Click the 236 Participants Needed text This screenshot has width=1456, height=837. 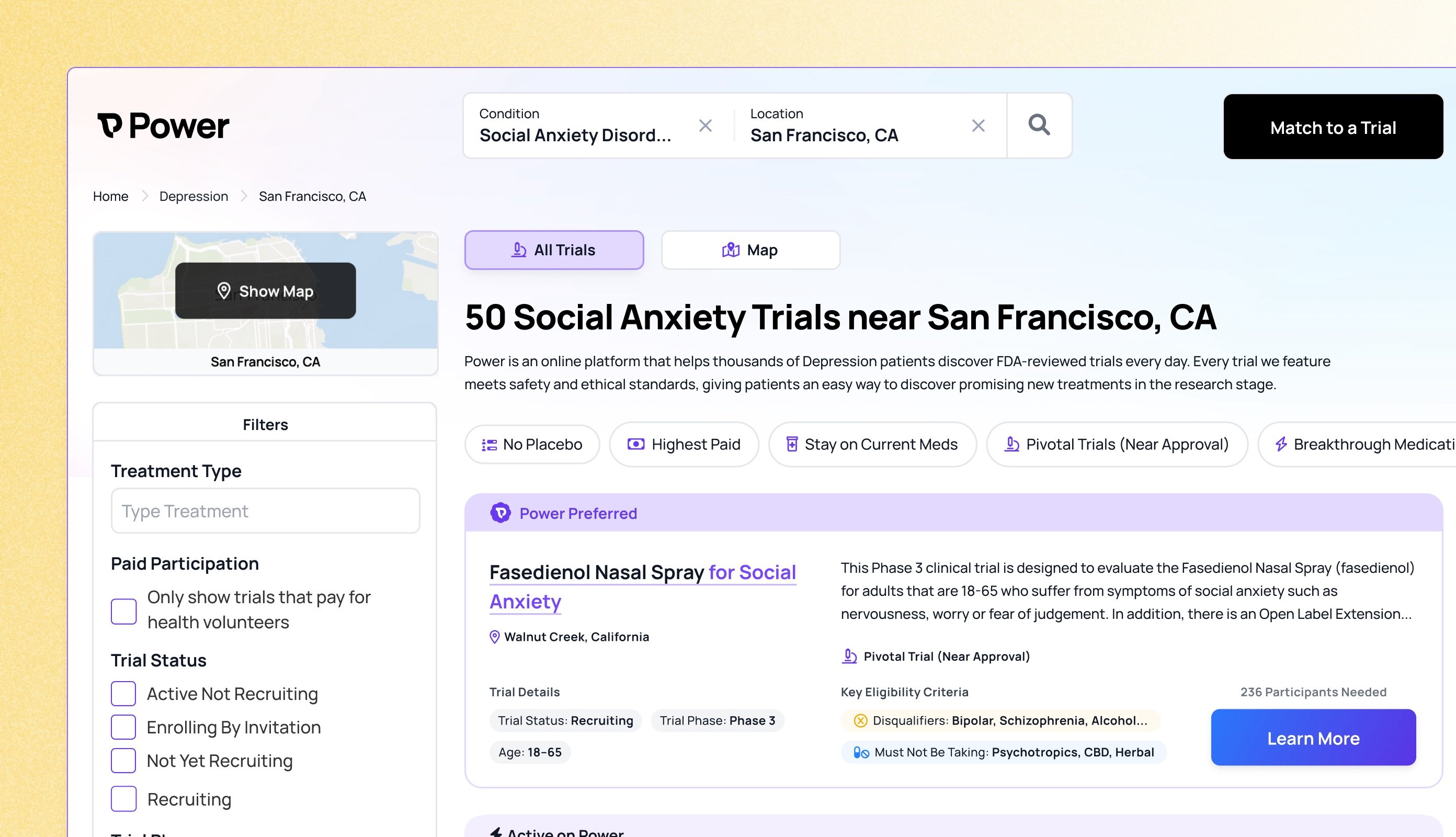pyautogui.click(x=1313, y=692)
